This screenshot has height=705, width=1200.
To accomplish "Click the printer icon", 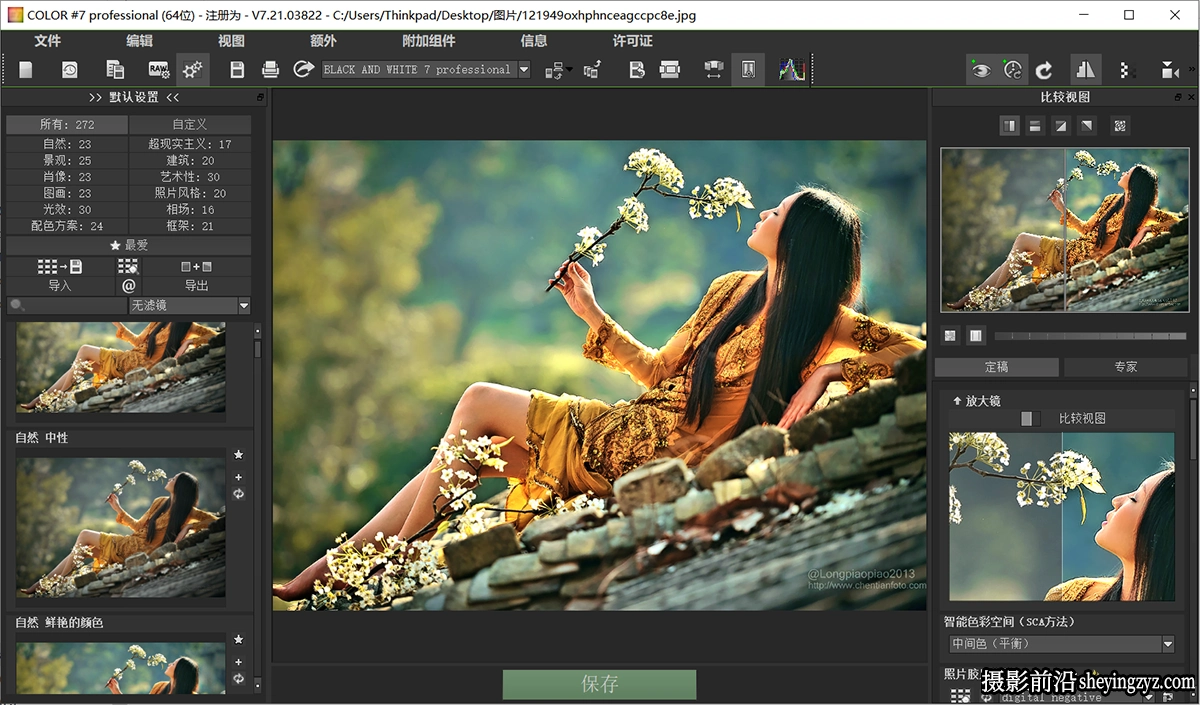I will coord(270,69).
